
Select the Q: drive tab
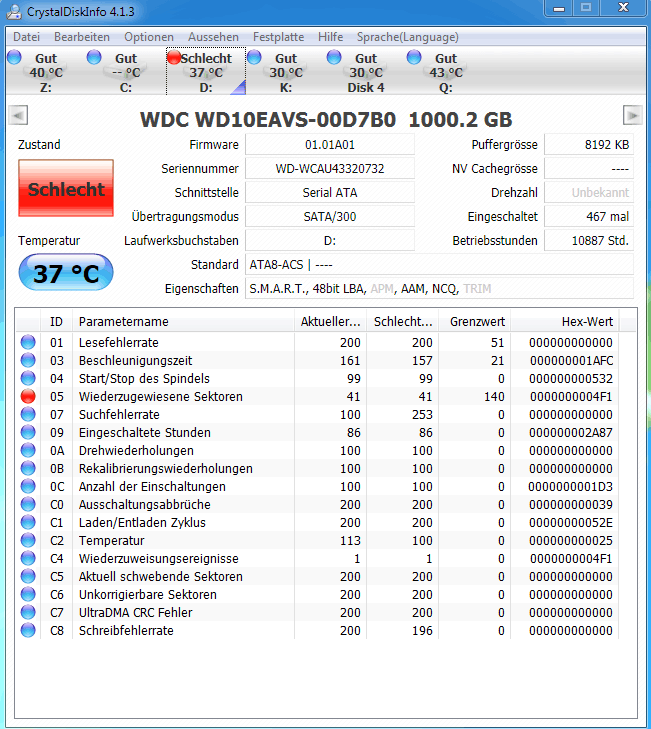446,72
